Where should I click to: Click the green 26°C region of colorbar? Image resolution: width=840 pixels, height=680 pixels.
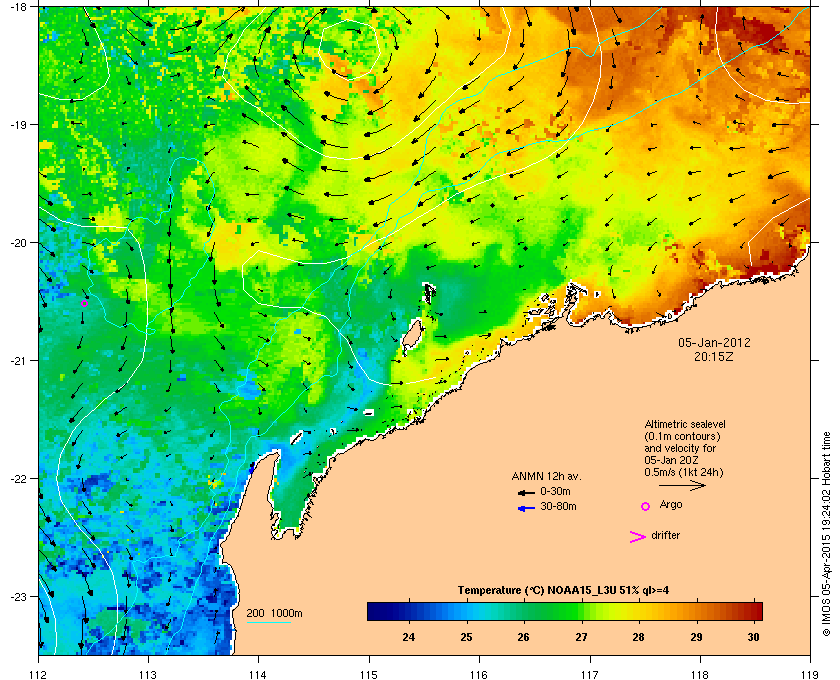coord(523,611)
